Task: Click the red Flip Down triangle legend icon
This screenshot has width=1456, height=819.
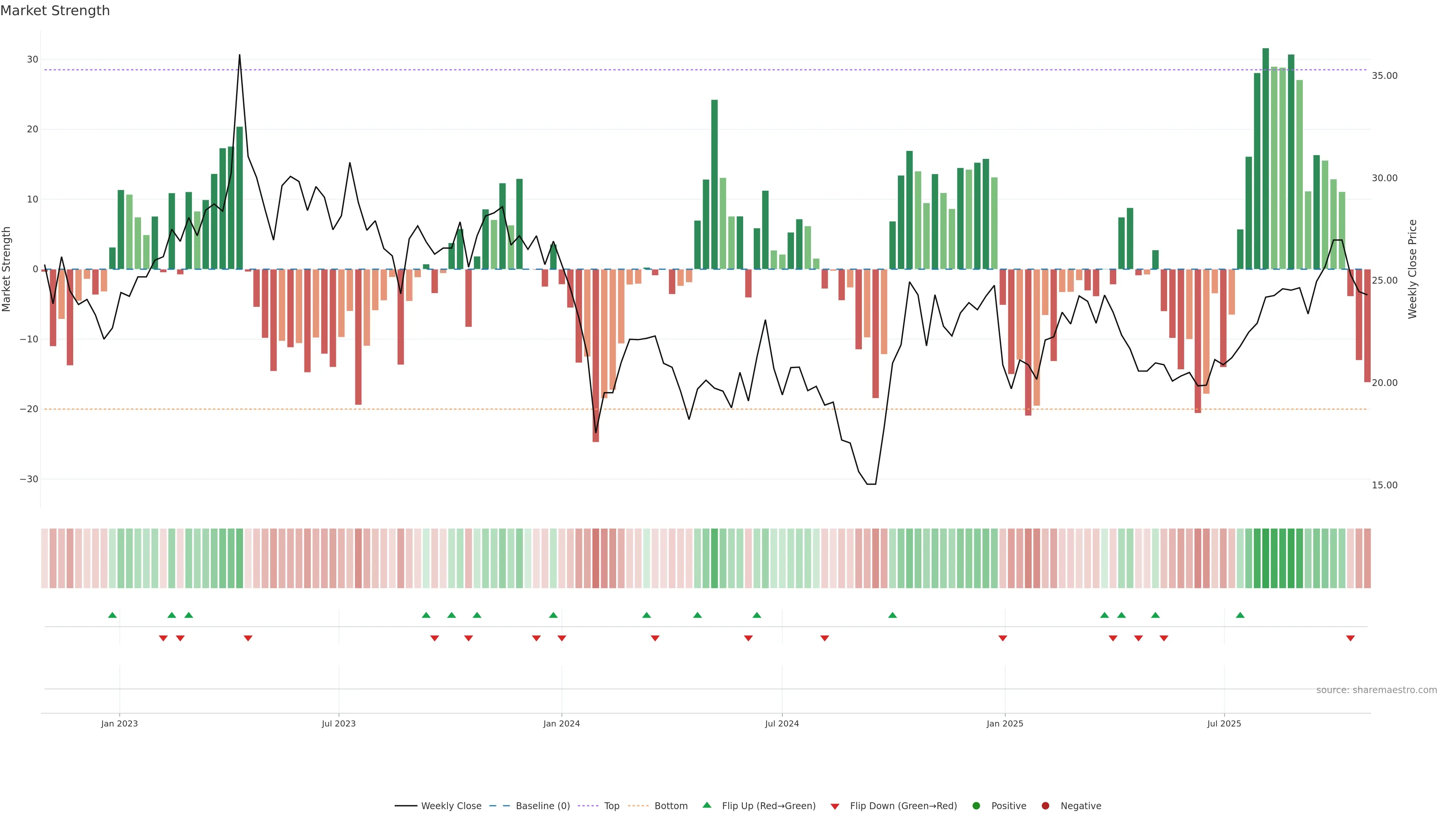Action: coord(835,806)
